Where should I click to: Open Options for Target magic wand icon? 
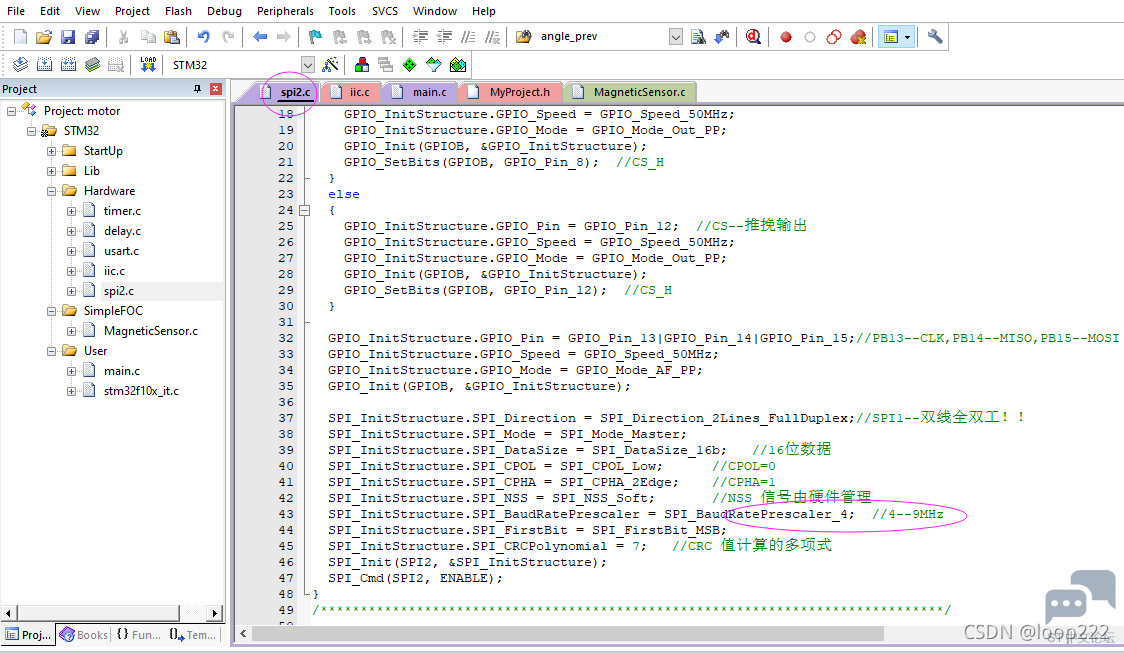coord(330,65)
